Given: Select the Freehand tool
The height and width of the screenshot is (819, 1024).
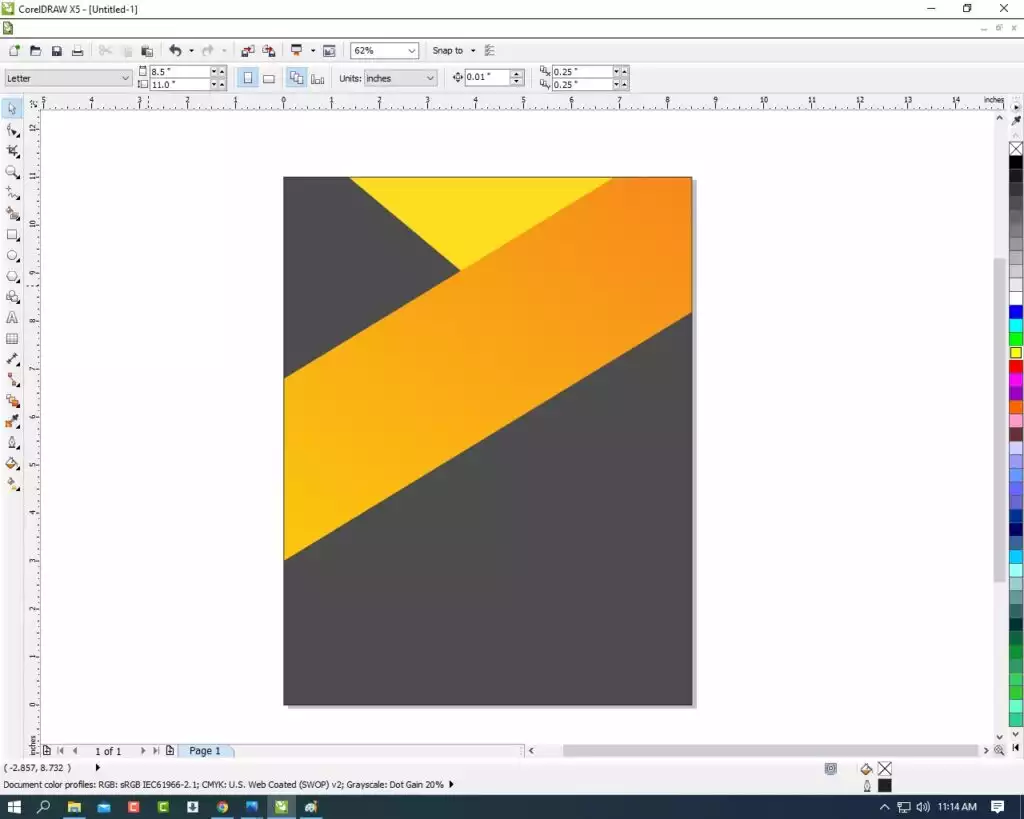Looking at the screenshot, I should click(x=12, y=193).
